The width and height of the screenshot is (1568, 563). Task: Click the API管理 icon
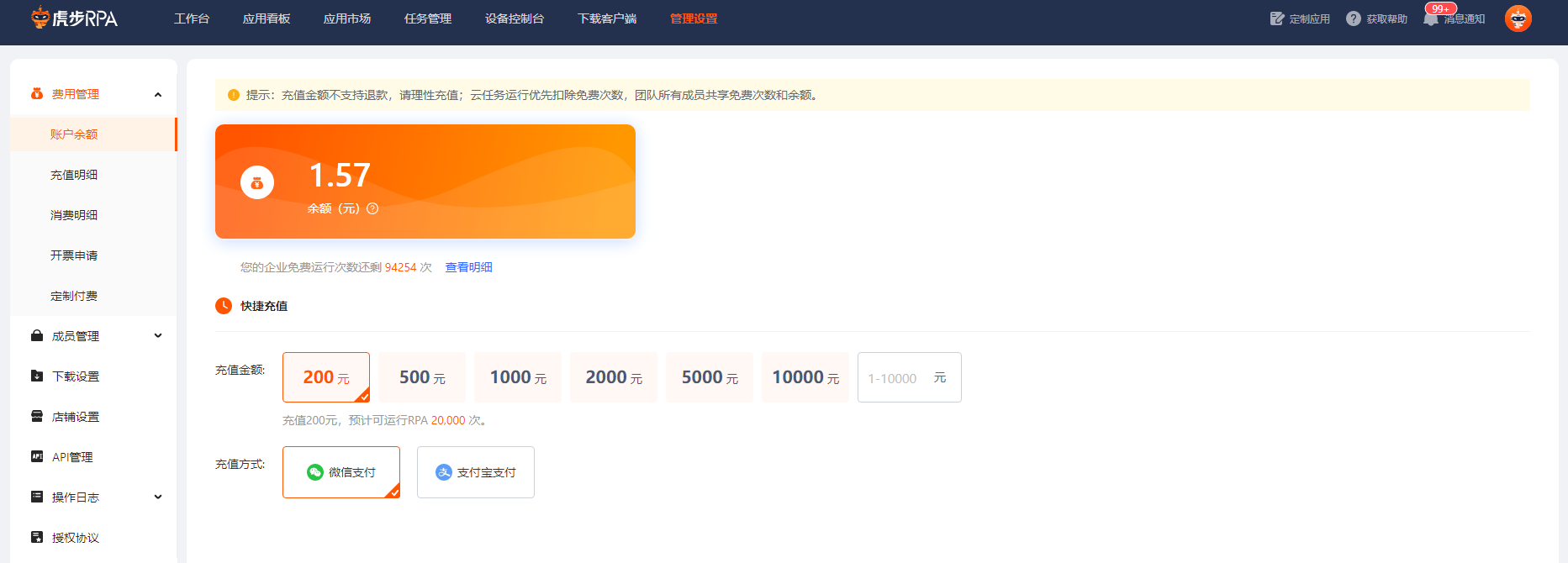click(37, 457)
